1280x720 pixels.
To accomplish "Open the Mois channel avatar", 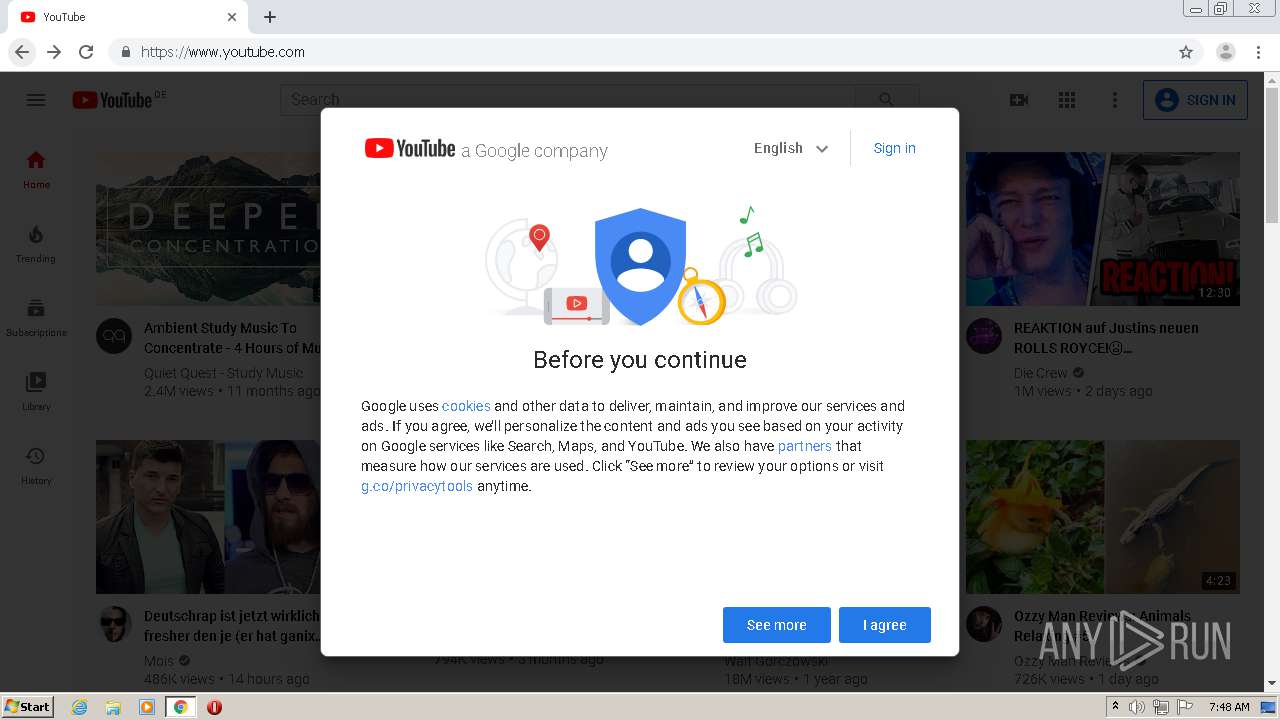I will pyautogui.click(x=114, y=624).
